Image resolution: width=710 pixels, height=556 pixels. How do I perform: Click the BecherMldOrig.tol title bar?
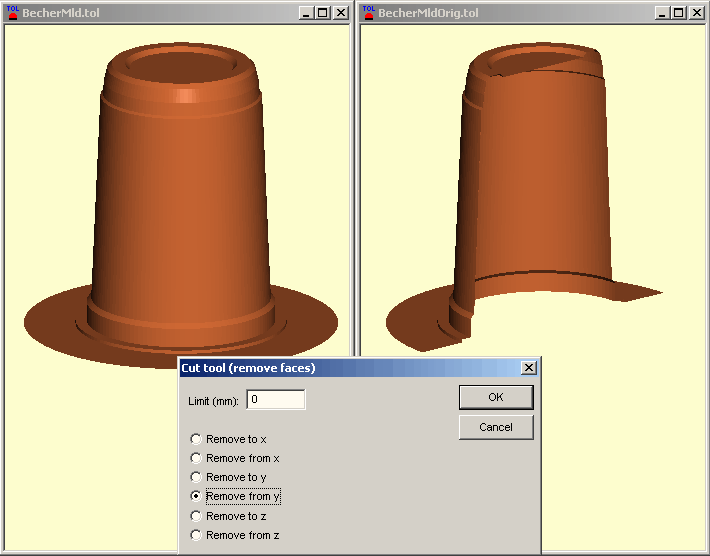click(x=532, y=13)
